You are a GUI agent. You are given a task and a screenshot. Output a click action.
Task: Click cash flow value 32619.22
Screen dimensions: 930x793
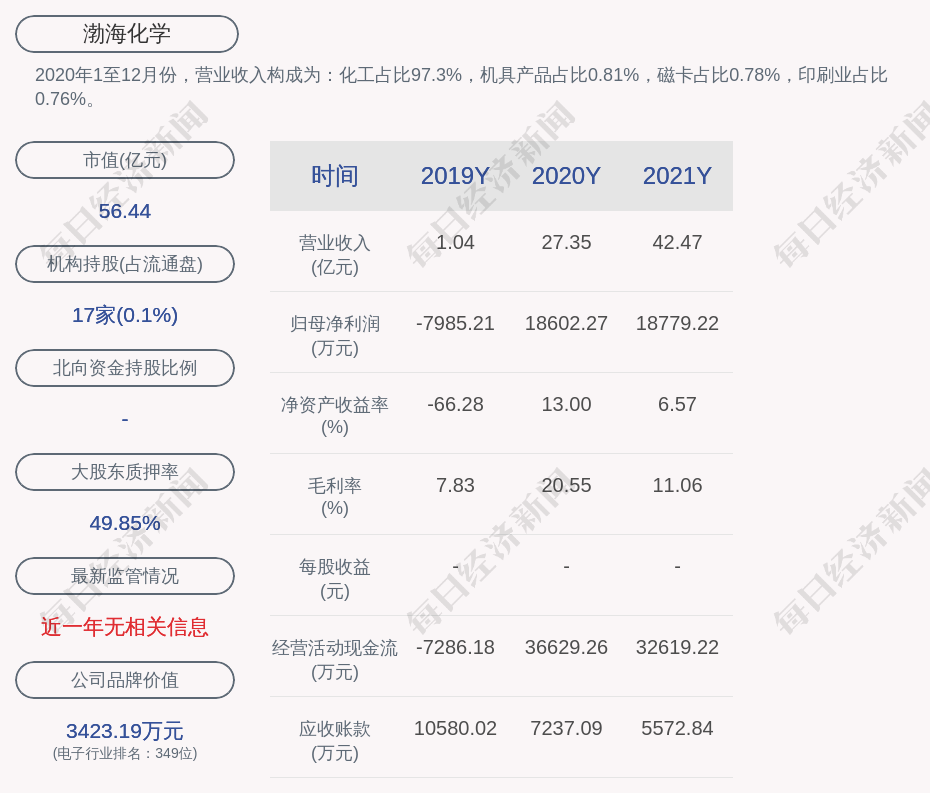pyautogui.click(x=677, y=647)
